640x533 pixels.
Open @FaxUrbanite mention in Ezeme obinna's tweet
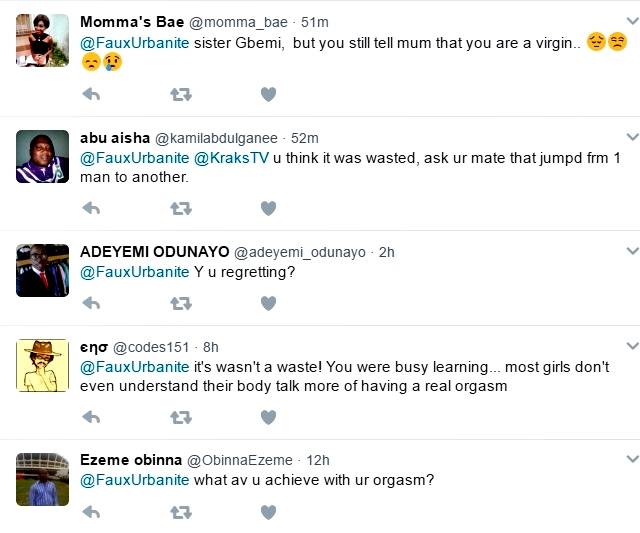click(x=134, y=479)
